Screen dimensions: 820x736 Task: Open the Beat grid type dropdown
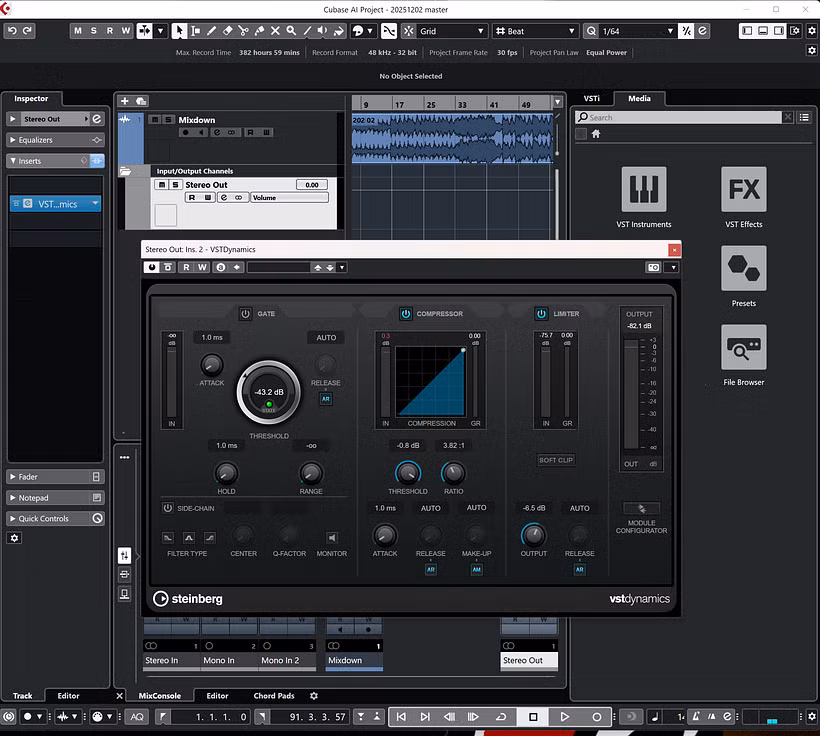534,31
